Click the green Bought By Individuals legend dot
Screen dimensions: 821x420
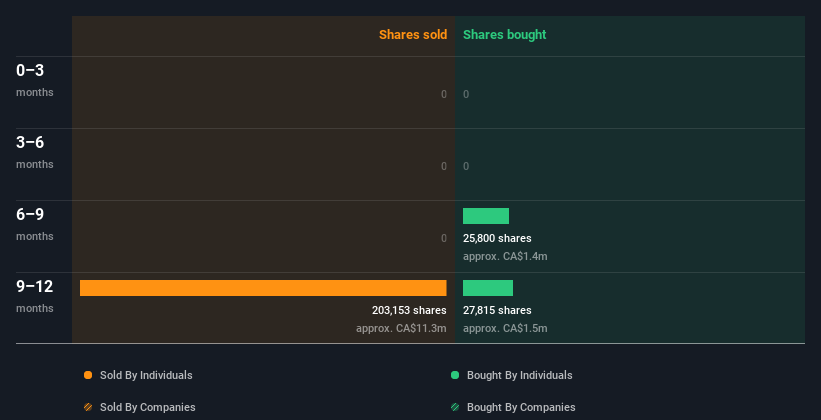click(x=455, y=375)
